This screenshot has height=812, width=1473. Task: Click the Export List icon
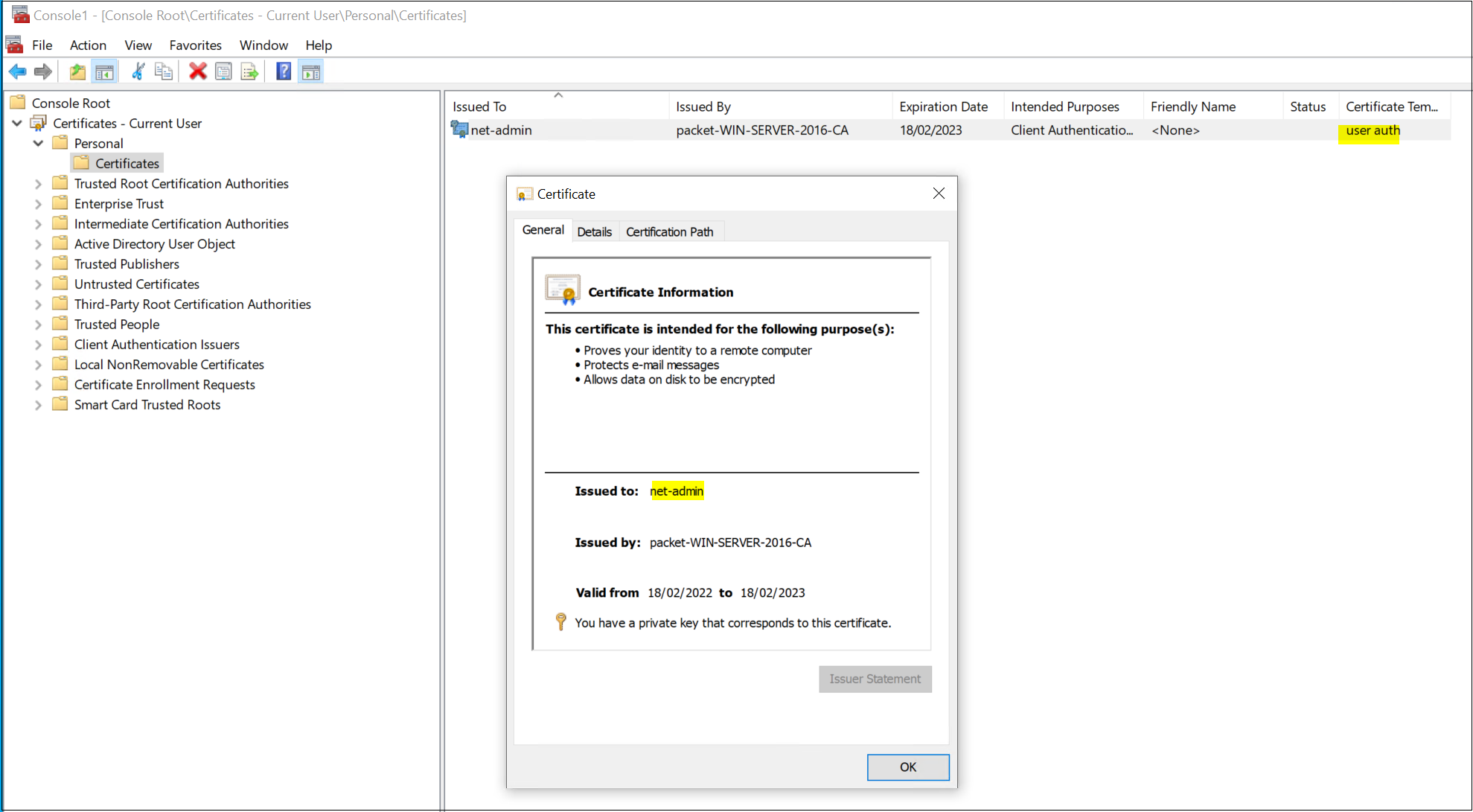(x=249, y=71)
